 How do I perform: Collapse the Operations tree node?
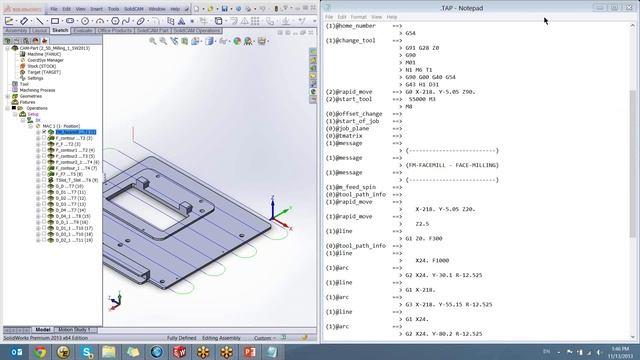pyautogui.click(x=7, y=108)
